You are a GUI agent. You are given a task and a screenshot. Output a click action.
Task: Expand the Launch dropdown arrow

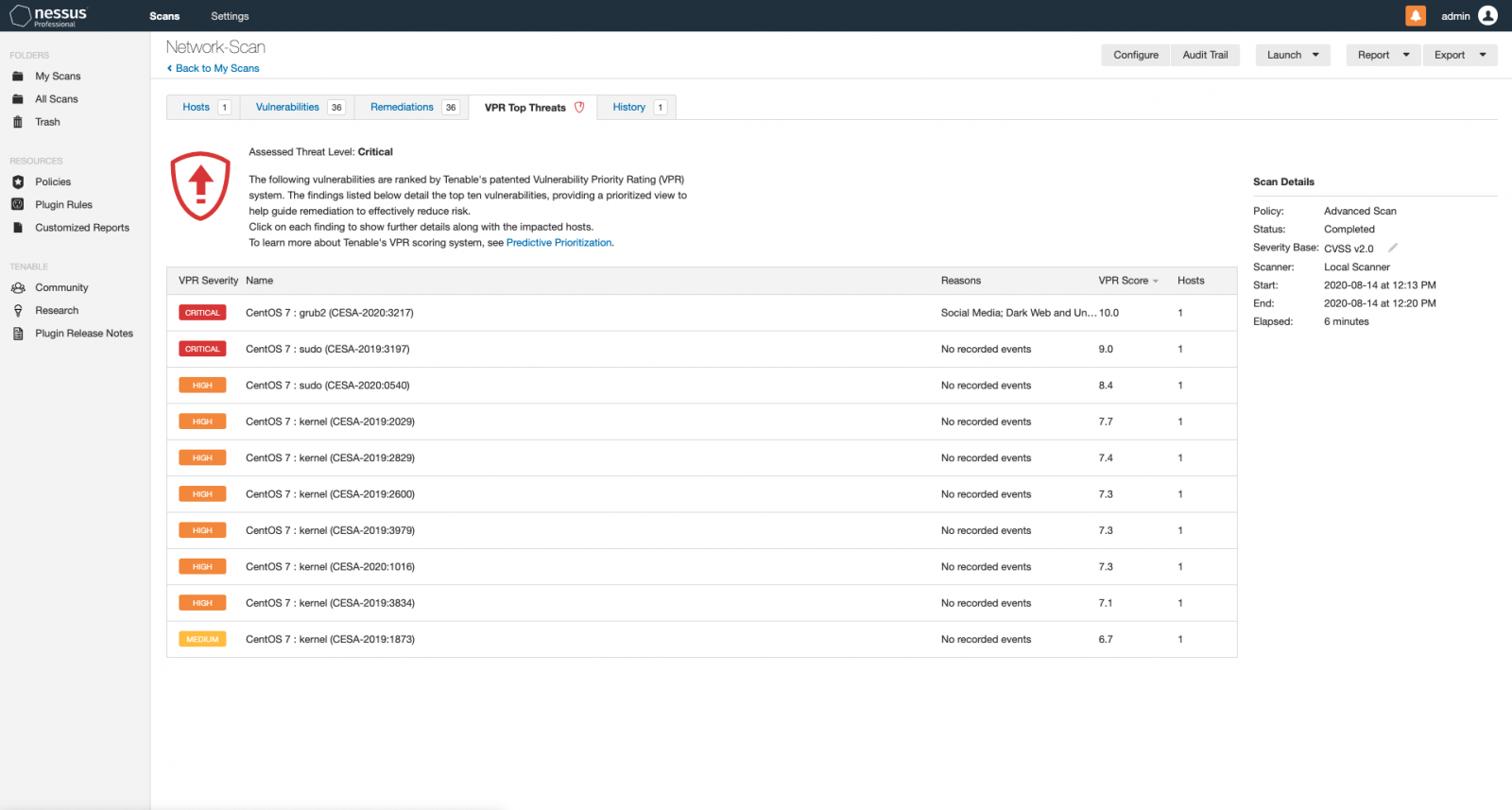coord(1315,55)
